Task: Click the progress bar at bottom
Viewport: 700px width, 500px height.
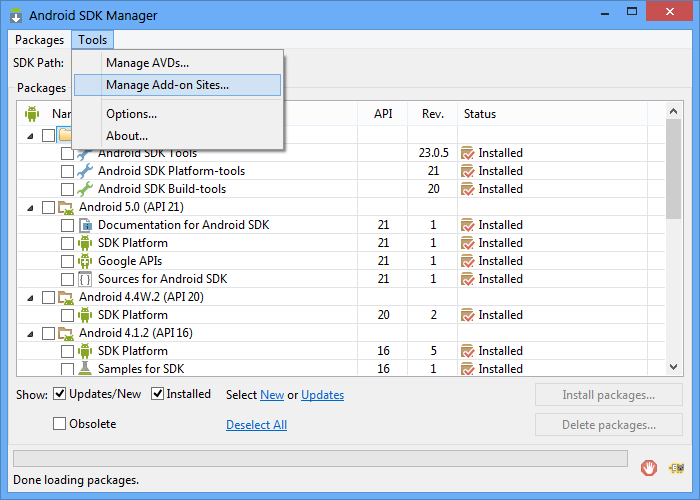Action: pyautogui.click(x=320, y=458)
